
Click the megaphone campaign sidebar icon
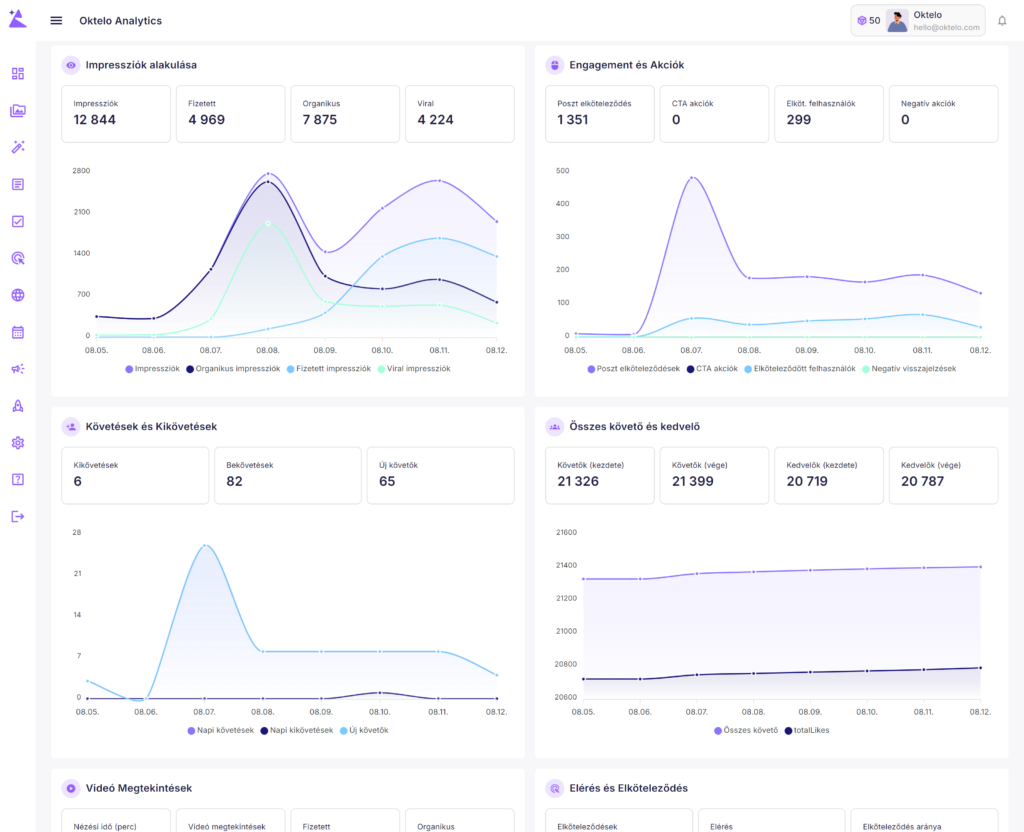pyautogui.click(x=17, y=369)
